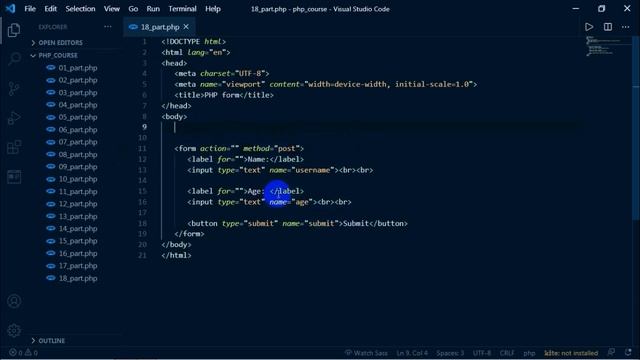Collapse the PHP_COURSE folder section
Screen dimensions: 640x360
click(x=58, y=55)
